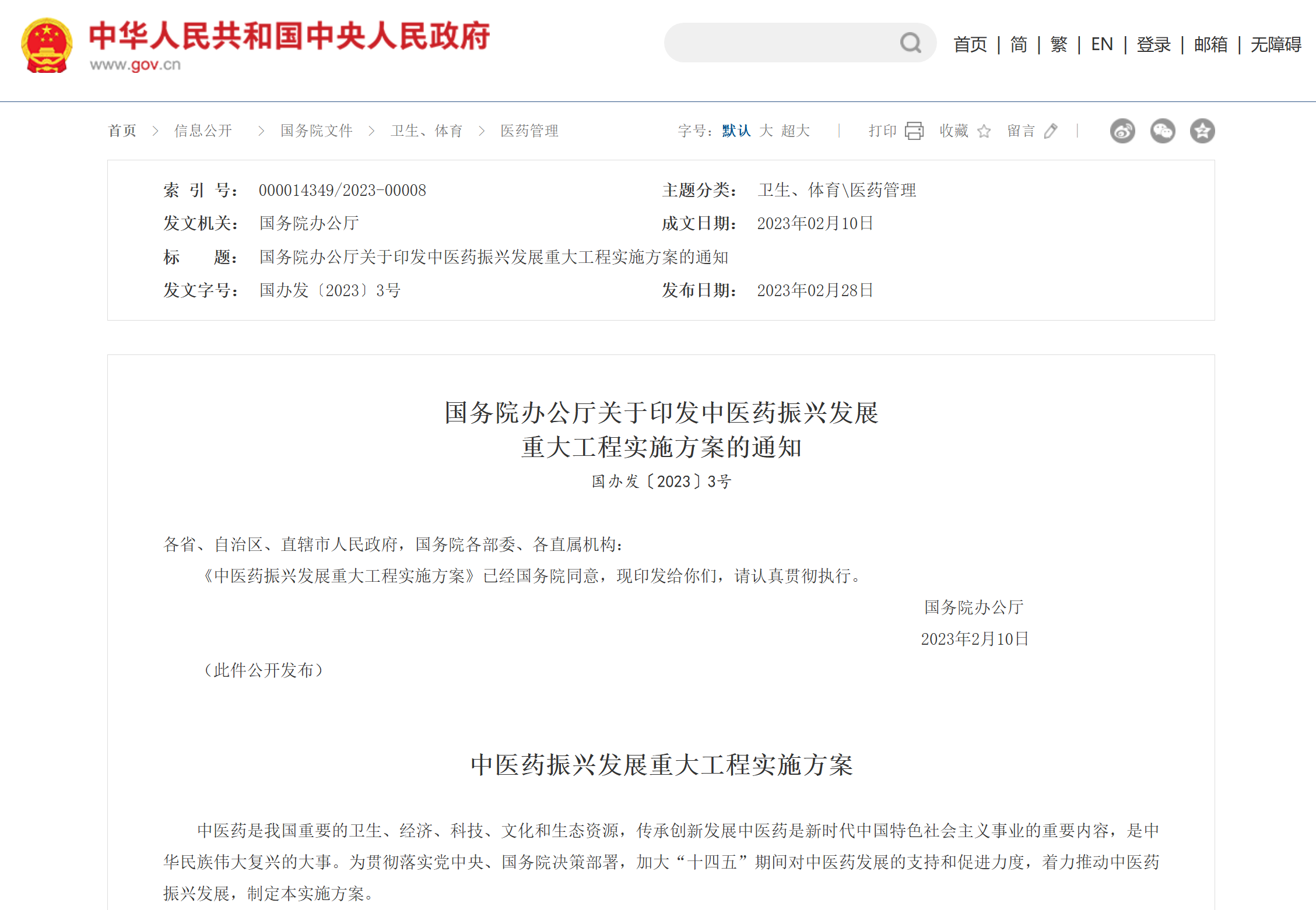The width and height of the screenshot is (1316, 910).
Task: Open 卫生、体育 breadcrumb
Action: point(427,131)
